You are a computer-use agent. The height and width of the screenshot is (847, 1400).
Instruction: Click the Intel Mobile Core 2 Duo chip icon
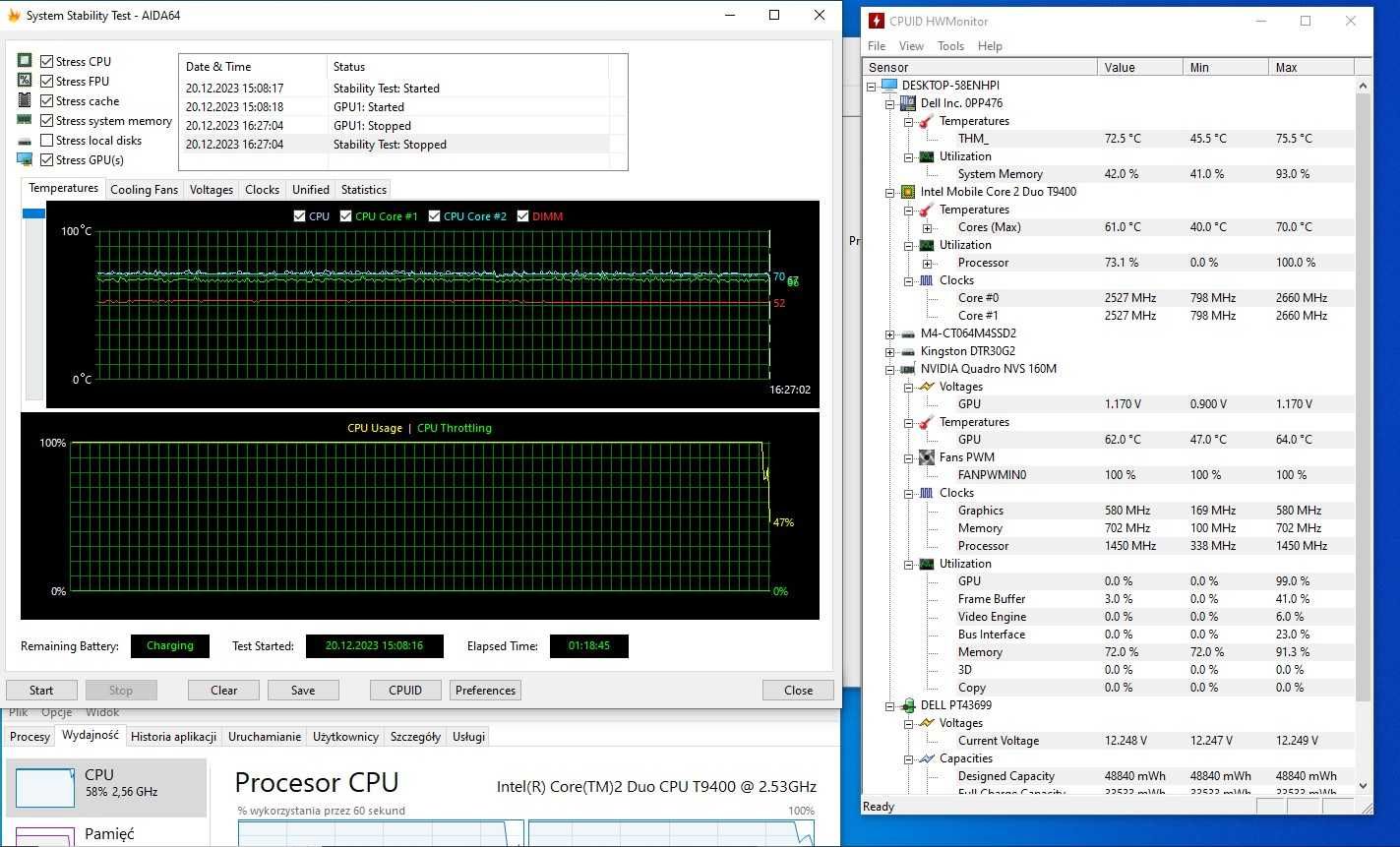[x=907, y=192]
